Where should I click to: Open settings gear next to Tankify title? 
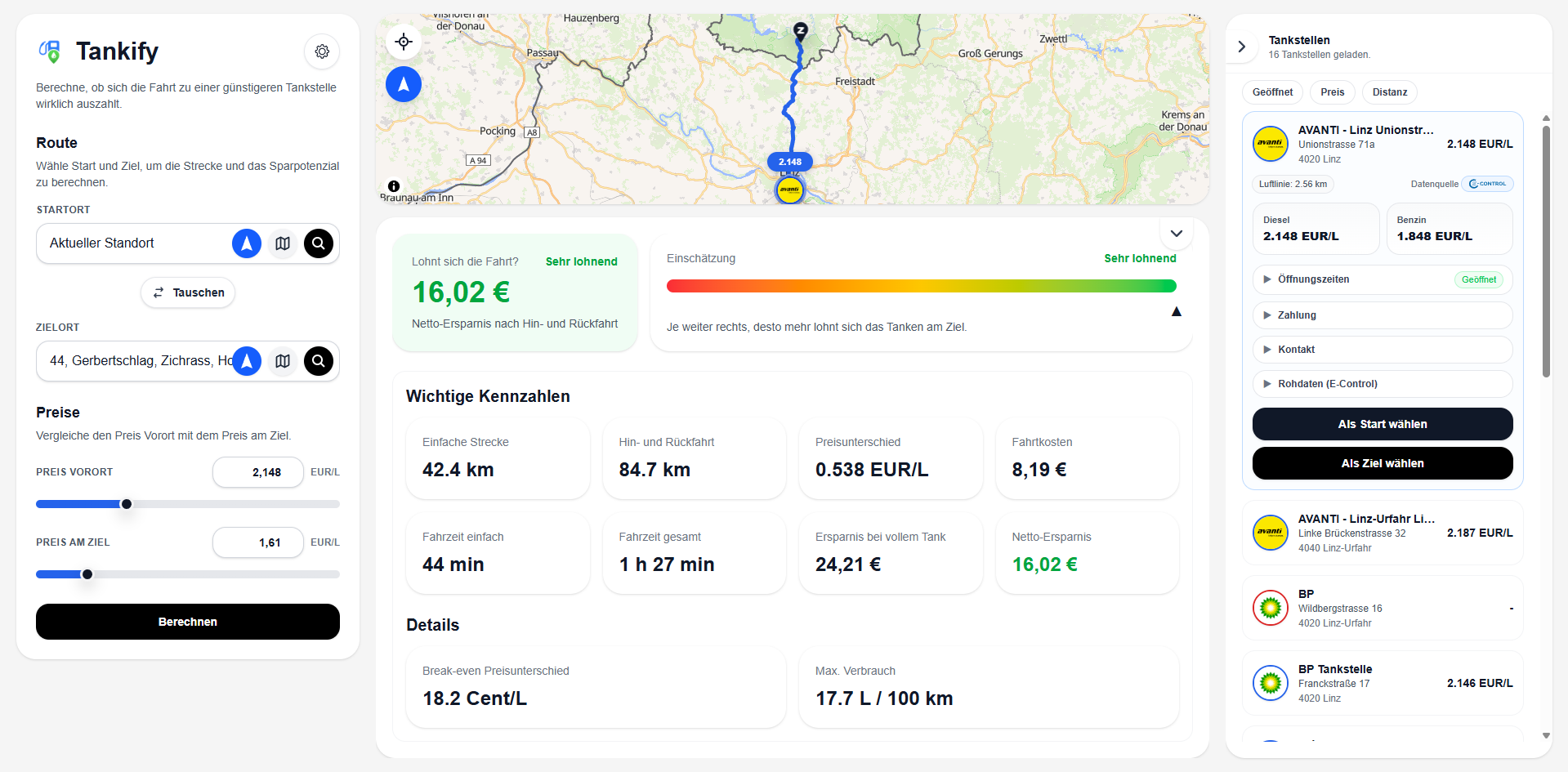click(322, 51)
